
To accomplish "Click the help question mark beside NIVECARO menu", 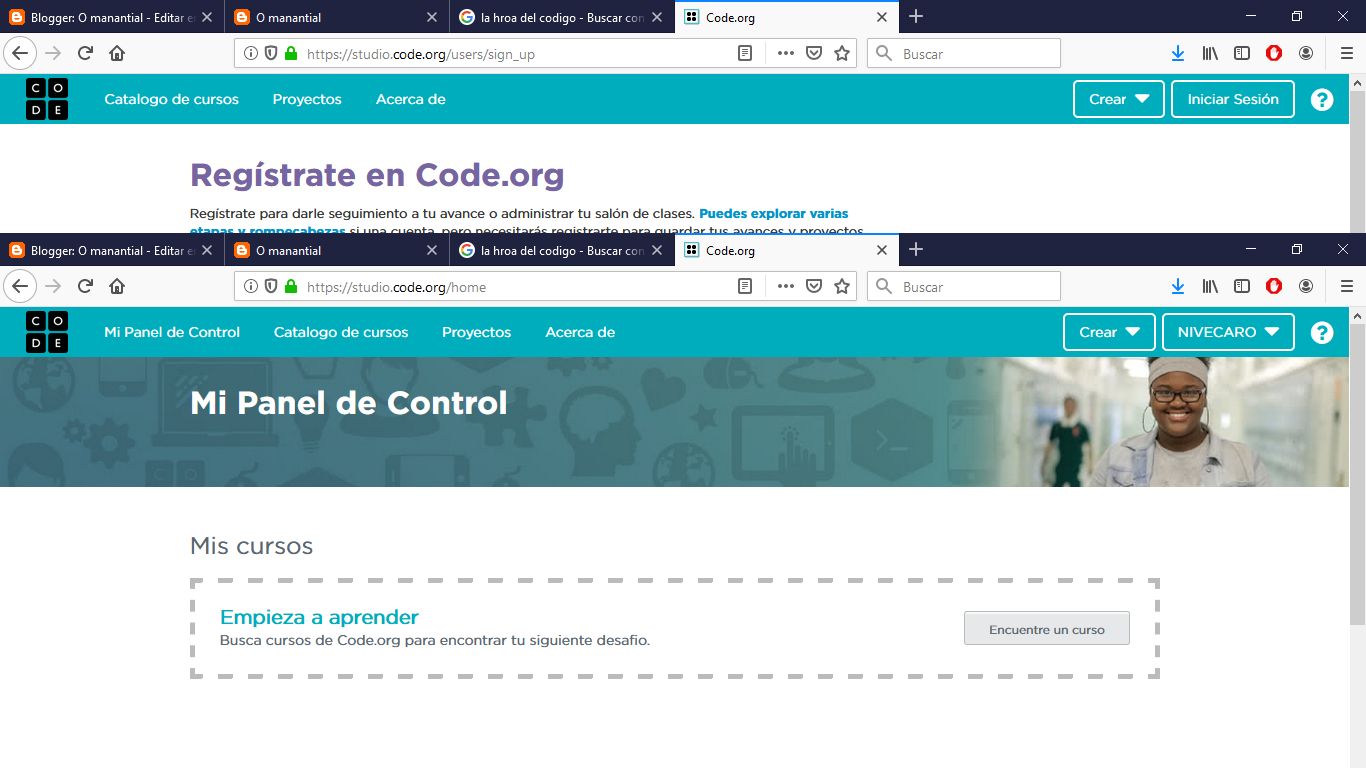I will click(x=1321, y=333).
